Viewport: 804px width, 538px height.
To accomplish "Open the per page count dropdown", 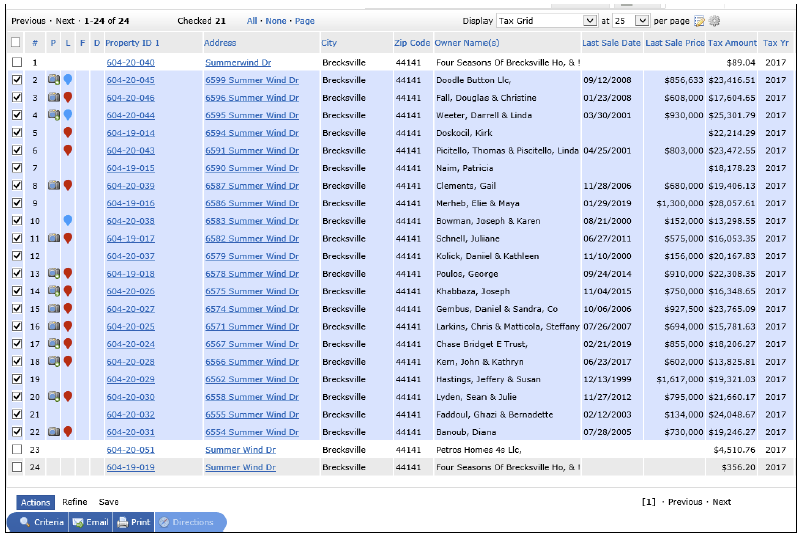I will (631, 21).
